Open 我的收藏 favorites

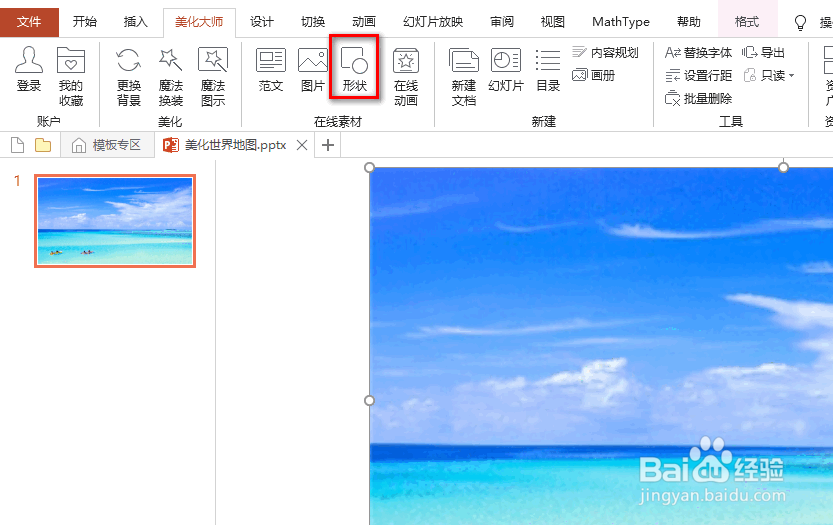coord(71,76)
